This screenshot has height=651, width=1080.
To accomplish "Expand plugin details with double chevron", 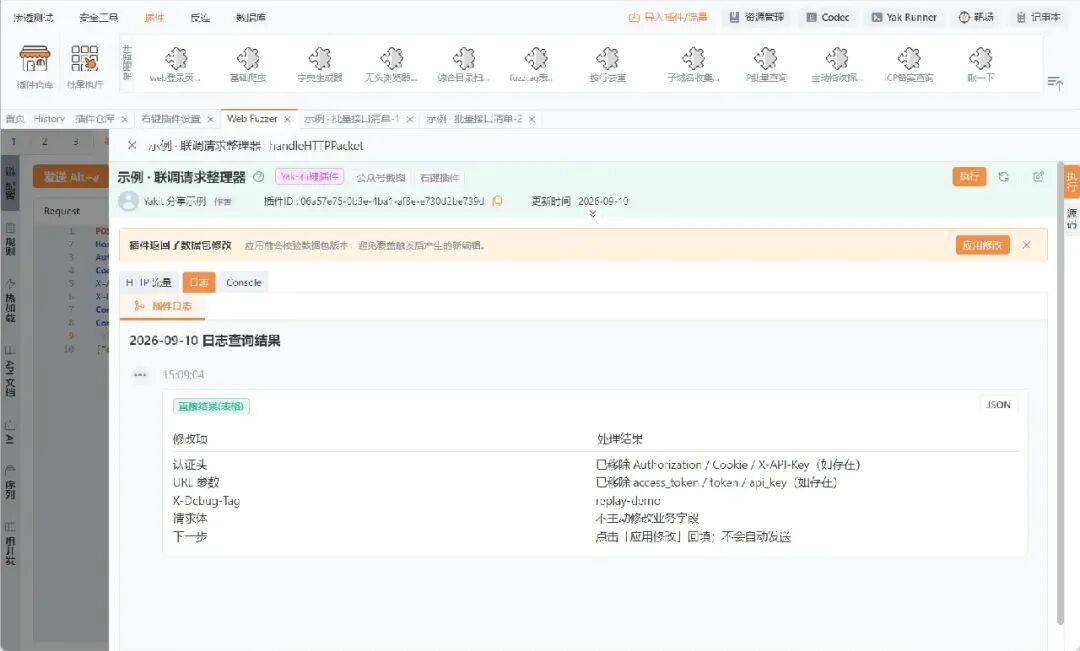I will (x=592, y=214).
